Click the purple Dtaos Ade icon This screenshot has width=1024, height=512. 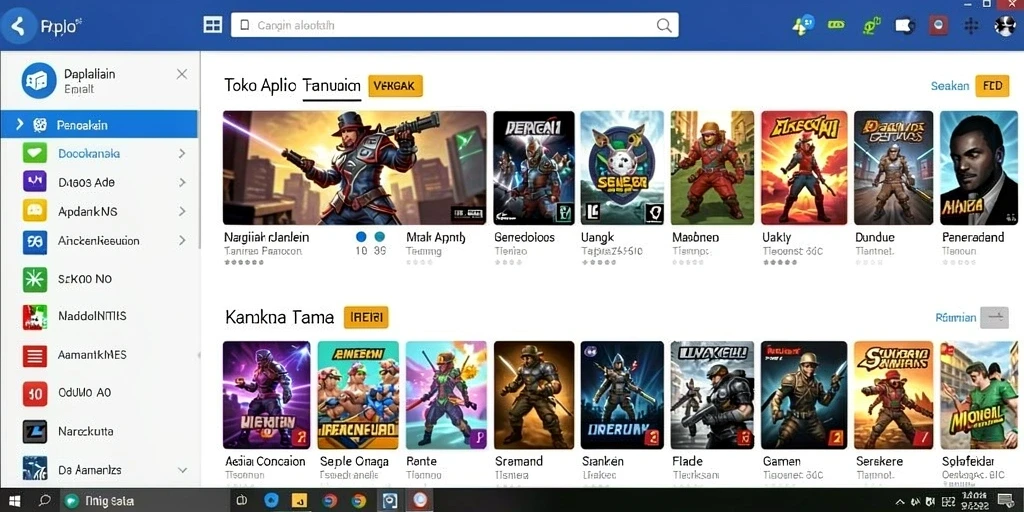[35, 182]
